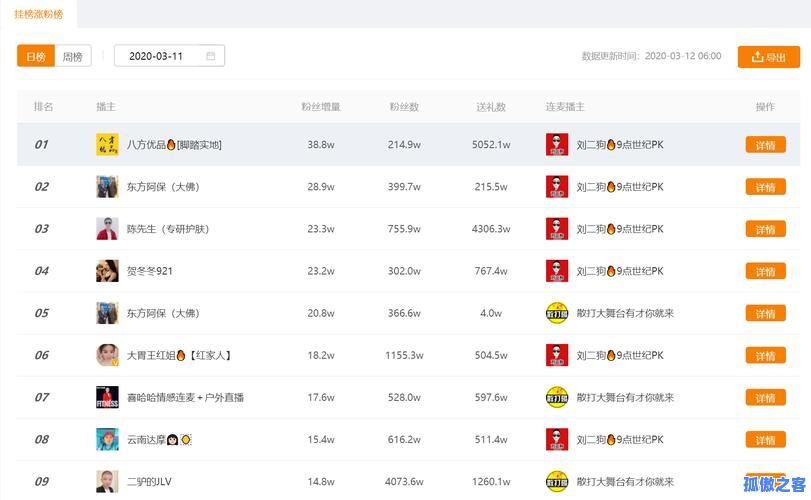Viewport: 811px width, 500px height.
Task: Click 刘二狗 red avatar in rank 04 row
Action: click(557, 271)
